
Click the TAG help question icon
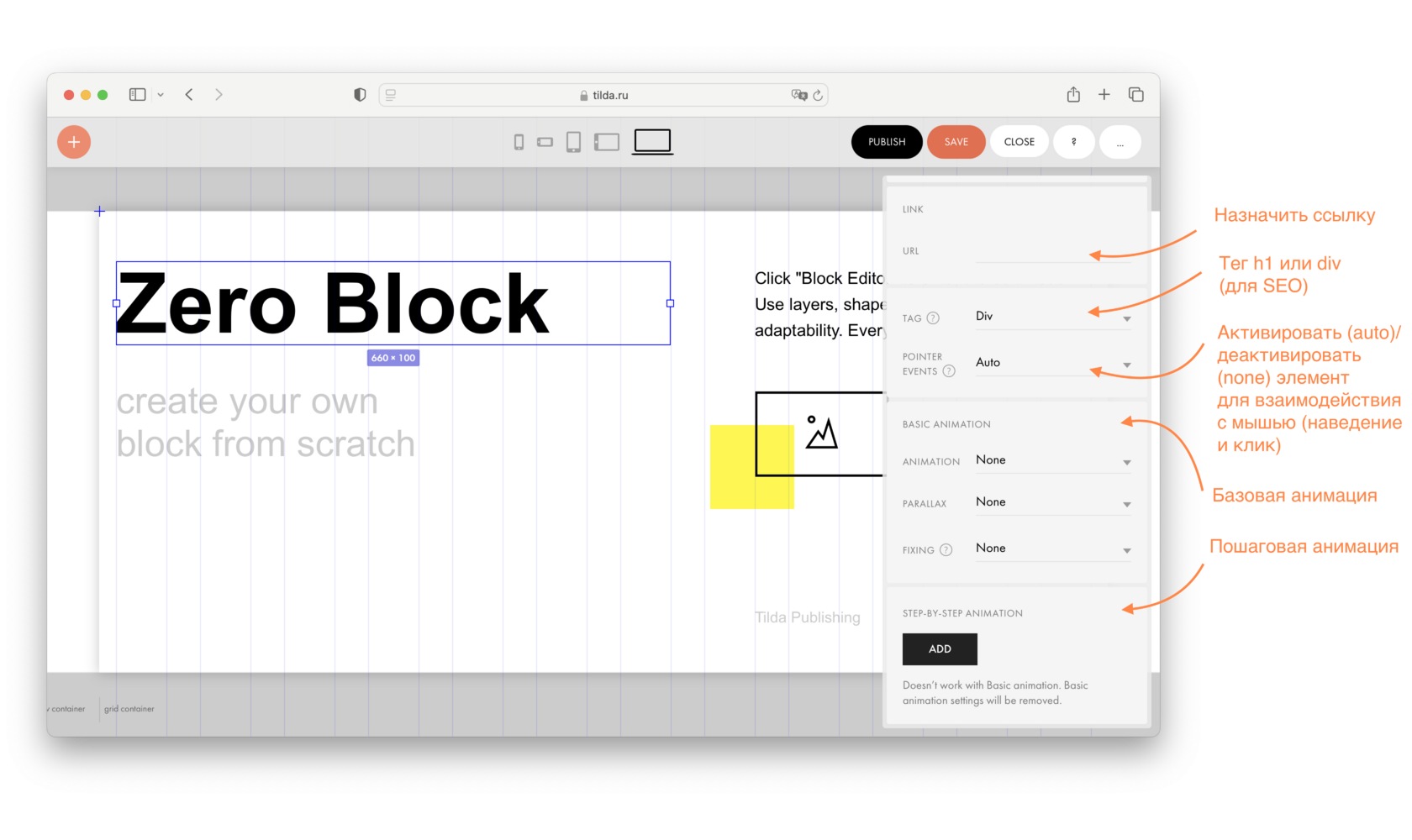[x=933, y=318]
